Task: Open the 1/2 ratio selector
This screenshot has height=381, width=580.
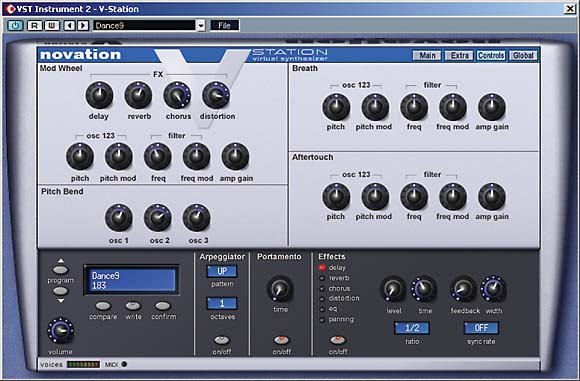Action: click(412, 328)
